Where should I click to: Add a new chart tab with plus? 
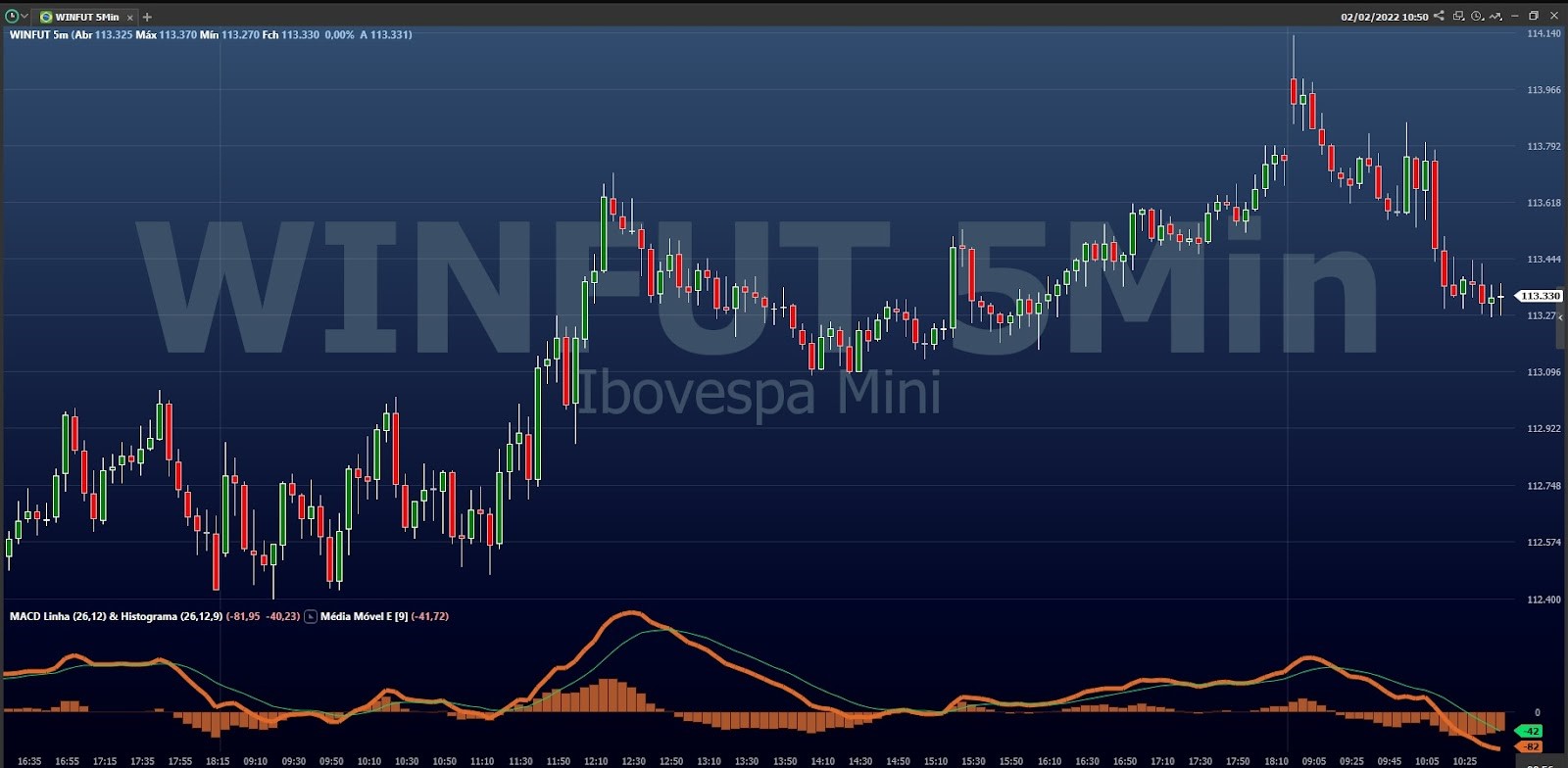148,17
